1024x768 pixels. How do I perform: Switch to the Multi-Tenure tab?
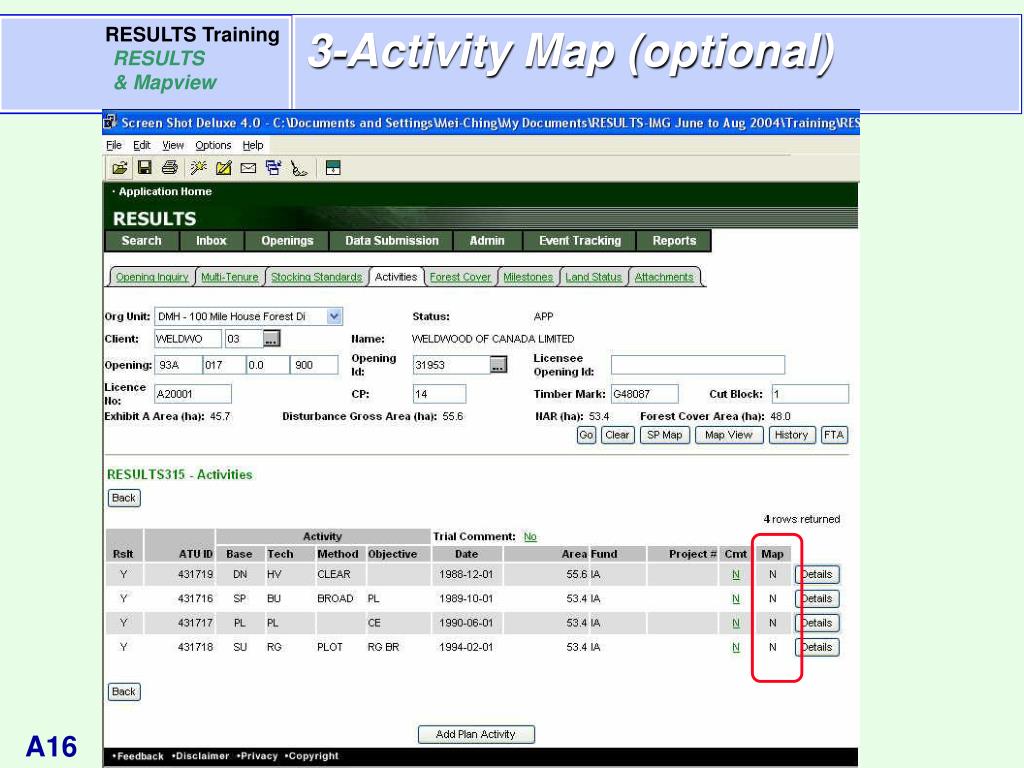coord(230,277)
